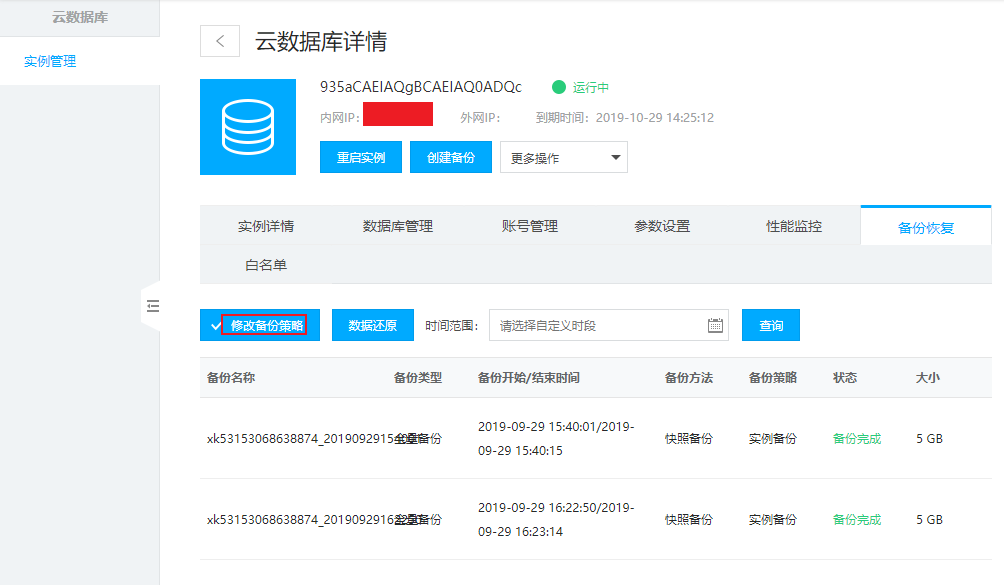Viewport: 1004px width, 585px height.
Task: Expand the 更多操作 dropdown
Action: (563, 157)
